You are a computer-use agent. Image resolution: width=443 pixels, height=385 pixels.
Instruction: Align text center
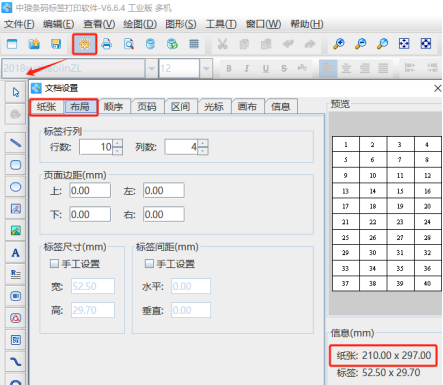point(346,69)
